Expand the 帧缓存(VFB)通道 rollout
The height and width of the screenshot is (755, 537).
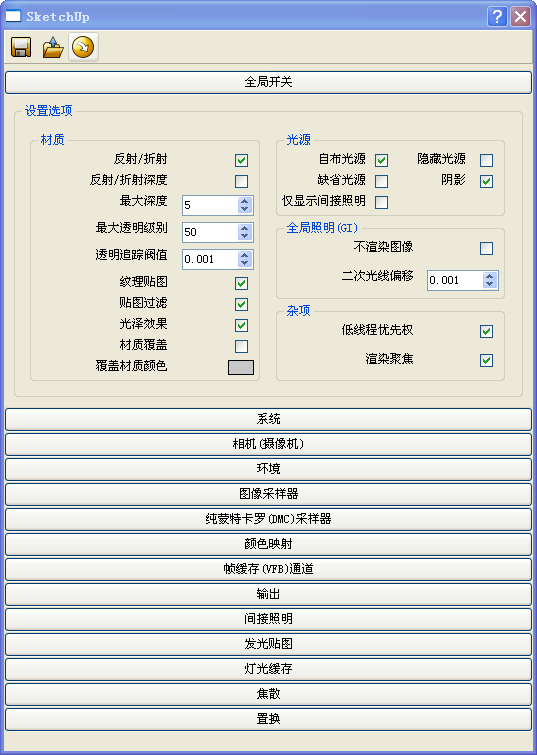tap(268, 570)
